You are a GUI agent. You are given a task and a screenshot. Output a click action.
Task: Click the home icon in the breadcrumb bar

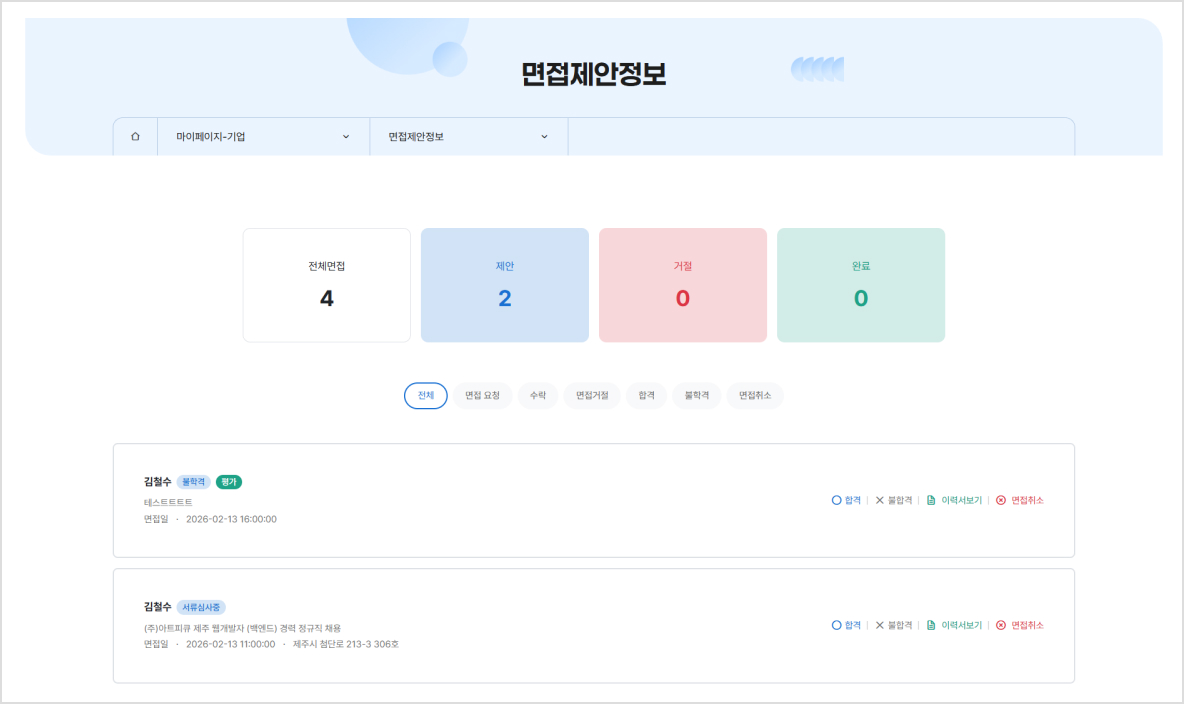(135, 136)
